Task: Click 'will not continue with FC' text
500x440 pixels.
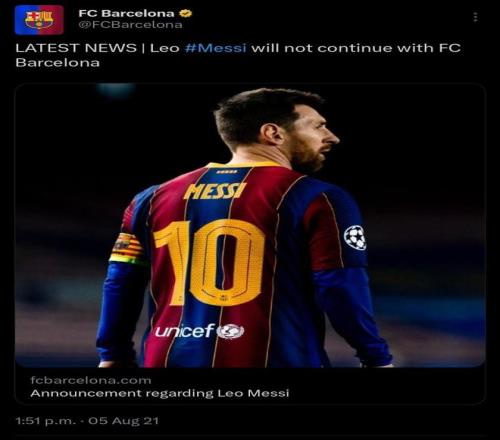Action: coord(356,48)
